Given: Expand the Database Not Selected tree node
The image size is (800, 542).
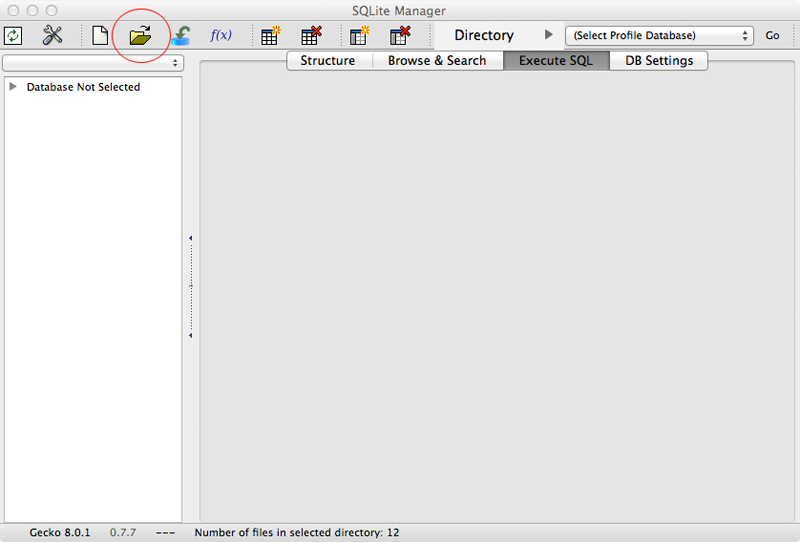Looking at the screenshot, I should point(13,87).
